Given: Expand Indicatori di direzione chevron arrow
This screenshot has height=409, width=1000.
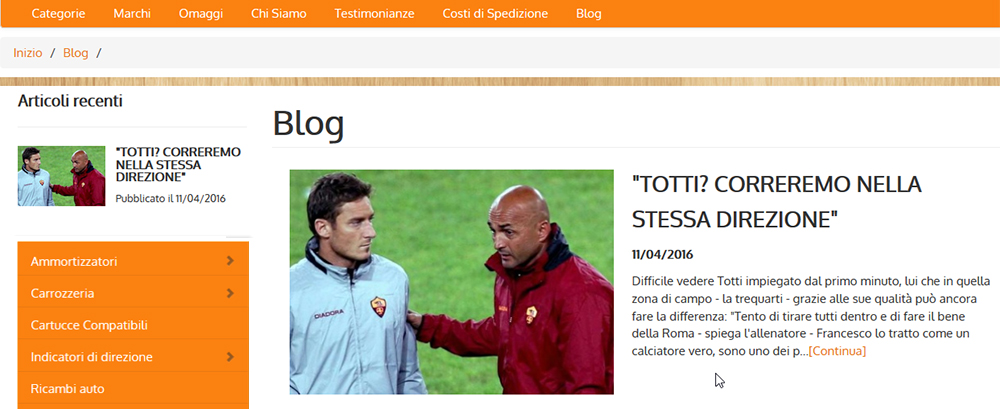Looking at the screenshot, I should (x=230, y=357).
